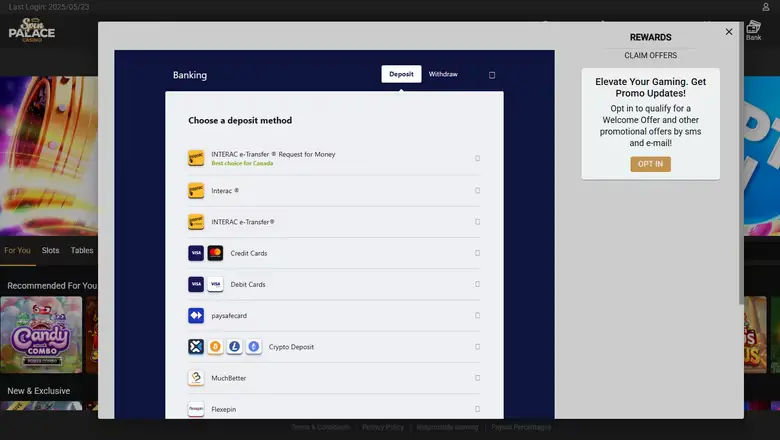The image size is (780, 440).
Task: Open the user account profile icon
Action: pyautogui.click(x=766, y=7)
